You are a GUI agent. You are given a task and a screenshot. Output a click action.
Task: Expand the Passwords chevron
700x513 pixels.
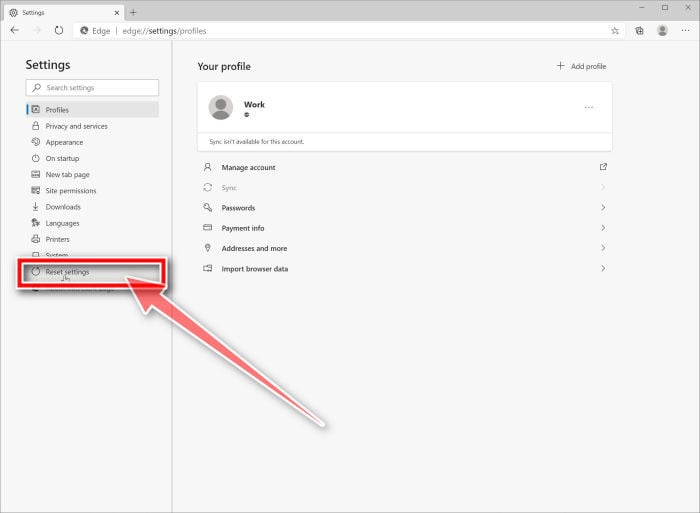point(603,208)
